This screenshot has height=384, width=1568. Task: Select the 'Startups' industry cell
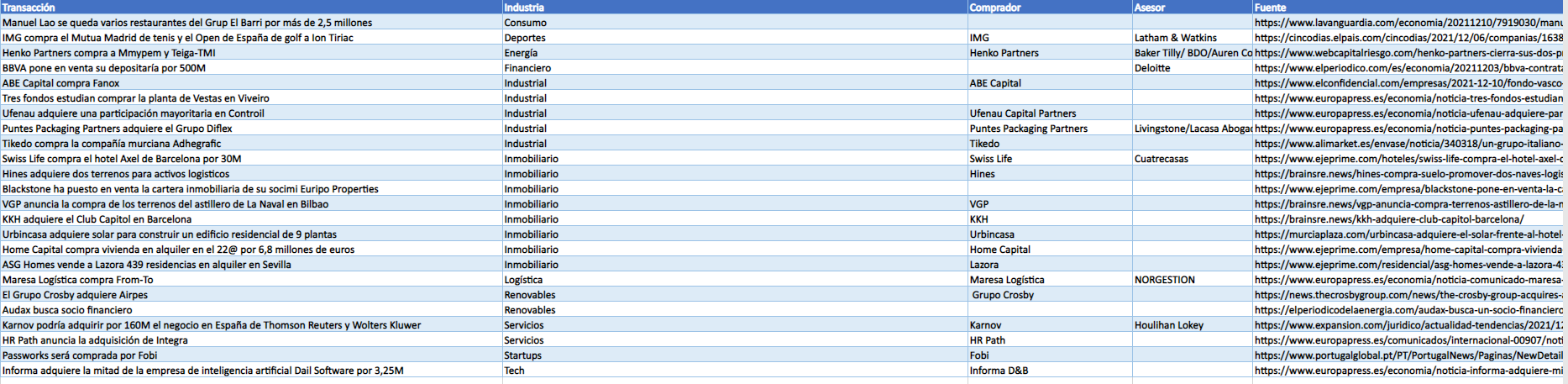(x=735, y=355)
